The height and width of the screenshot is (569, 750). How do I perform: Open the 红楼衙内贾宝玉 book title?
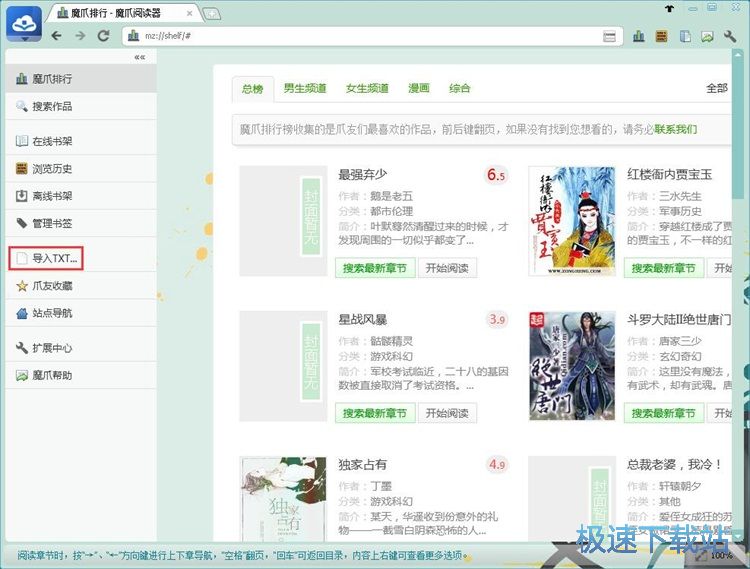click(670, 175)
